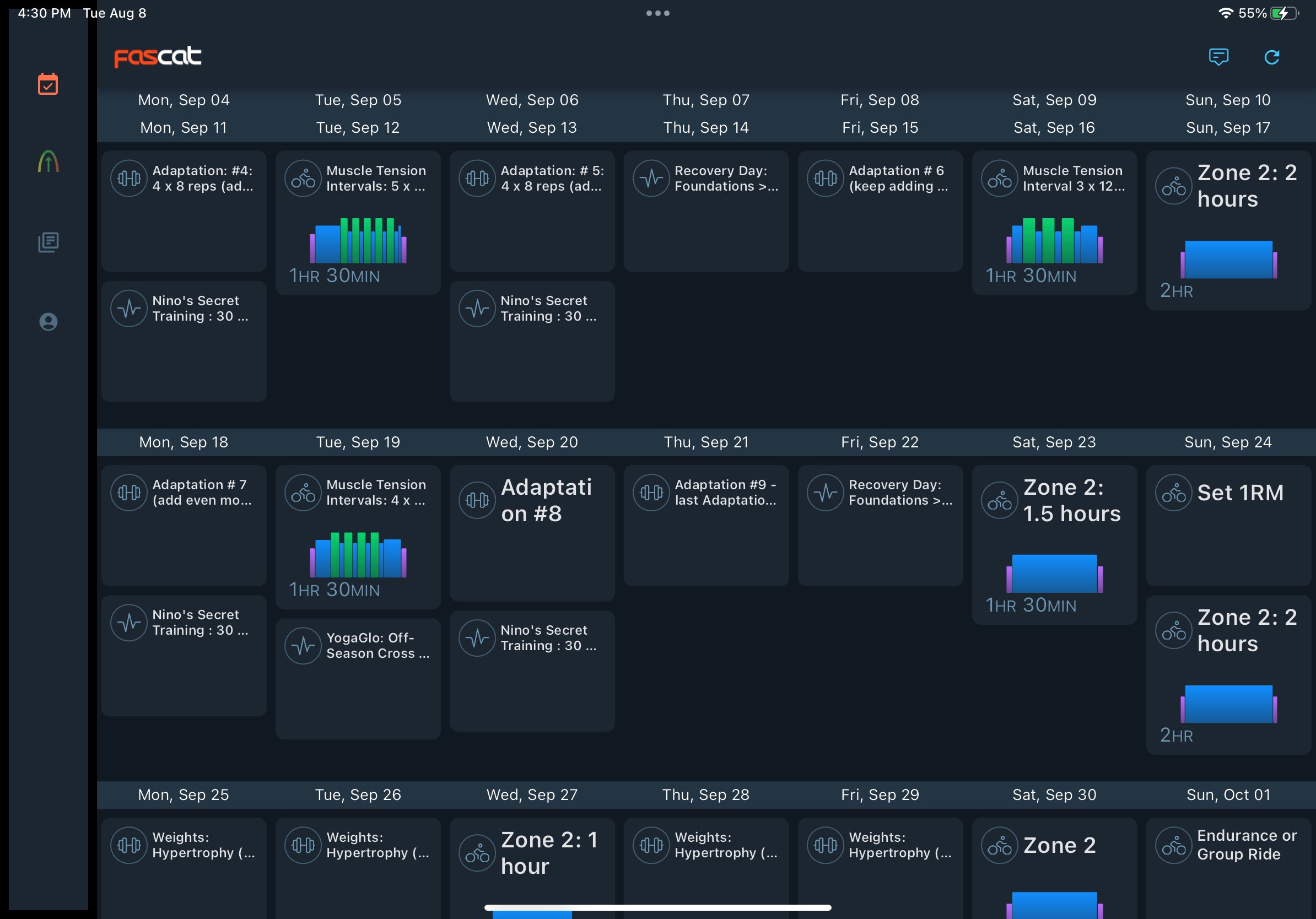Open the chat messages icon
The height and width of the screenshot is (919, 1316).
[1218, 57]
